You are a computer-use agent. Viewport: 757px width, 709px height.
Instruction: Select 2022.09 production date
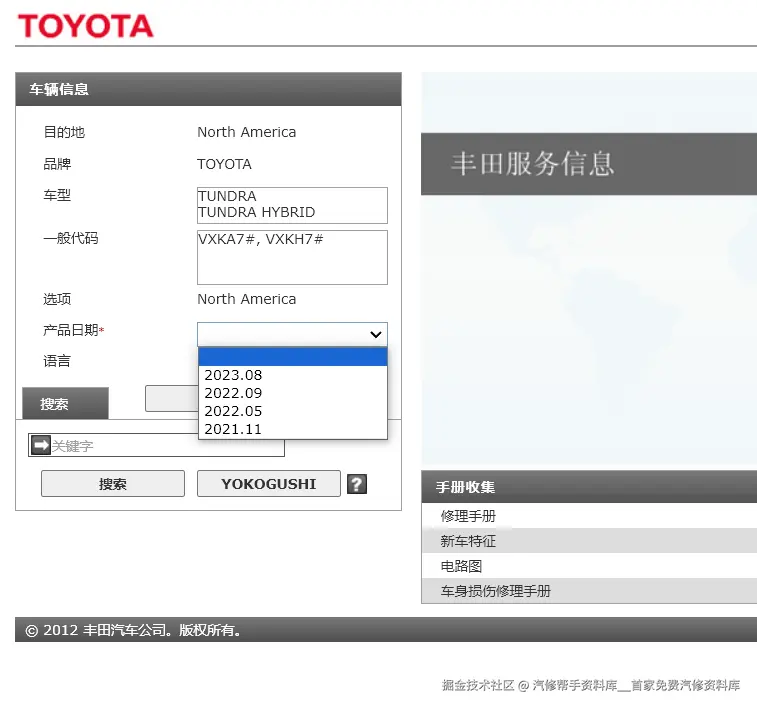pos(293,393)
